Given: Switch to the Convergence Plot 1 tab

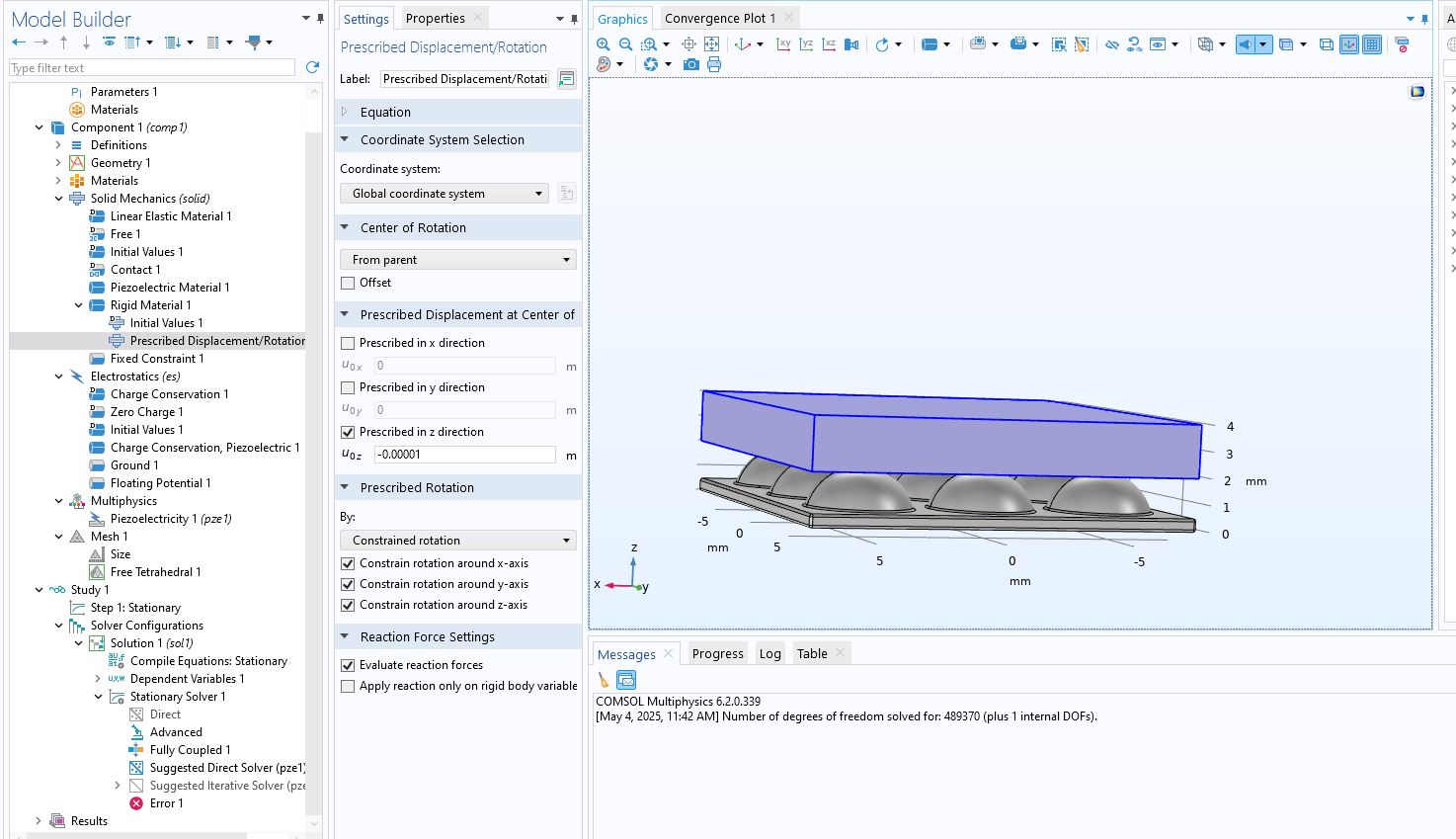Looking at the screenshot, I should (x=719, y=18).
